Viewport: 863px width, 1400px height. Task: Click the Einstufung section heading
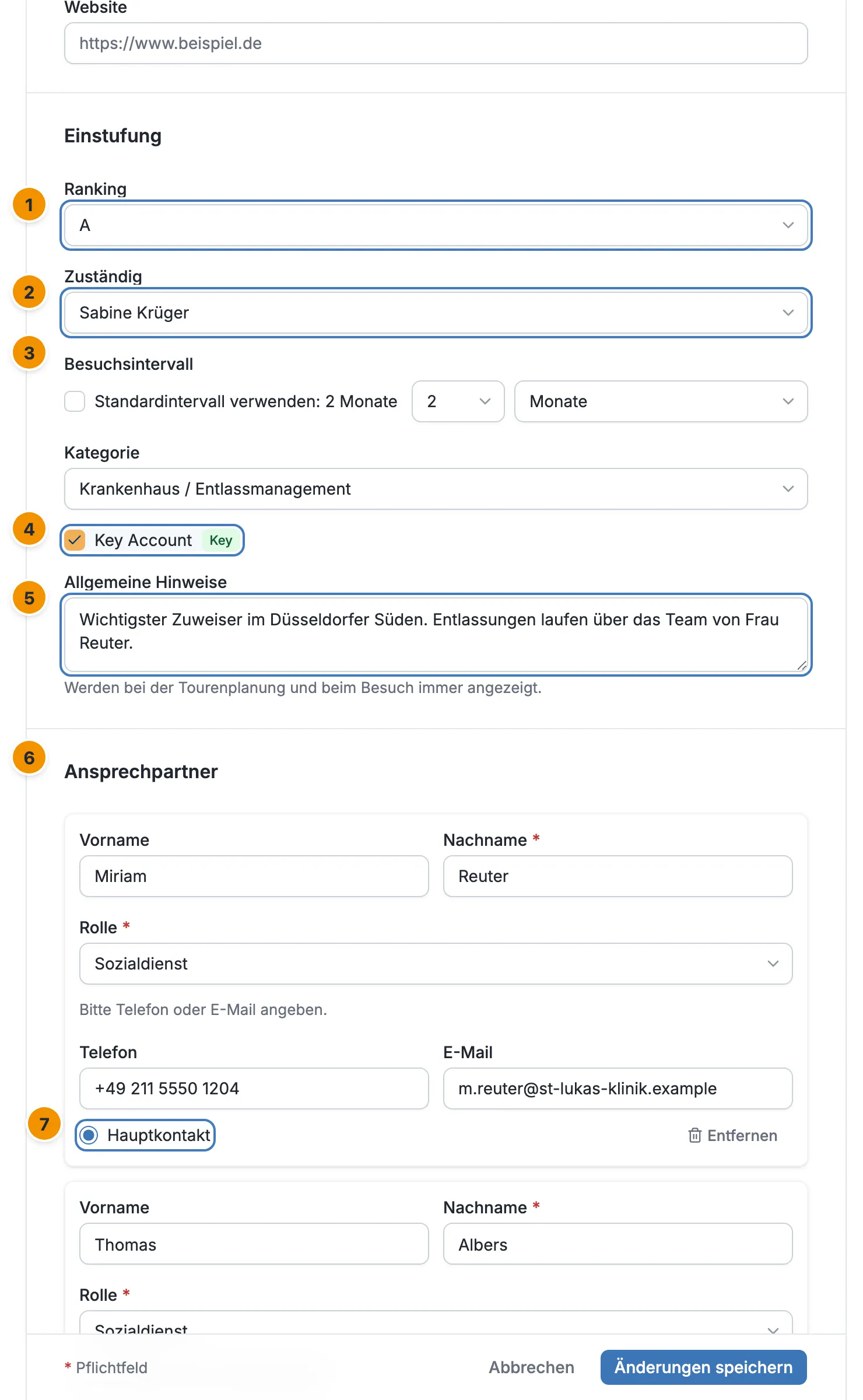[x=113, y=135]
